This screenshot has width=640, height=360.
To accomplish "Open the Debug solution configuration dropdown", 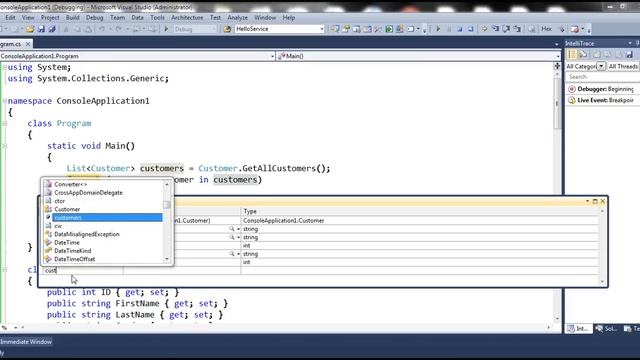I will (x=214, y=29).
